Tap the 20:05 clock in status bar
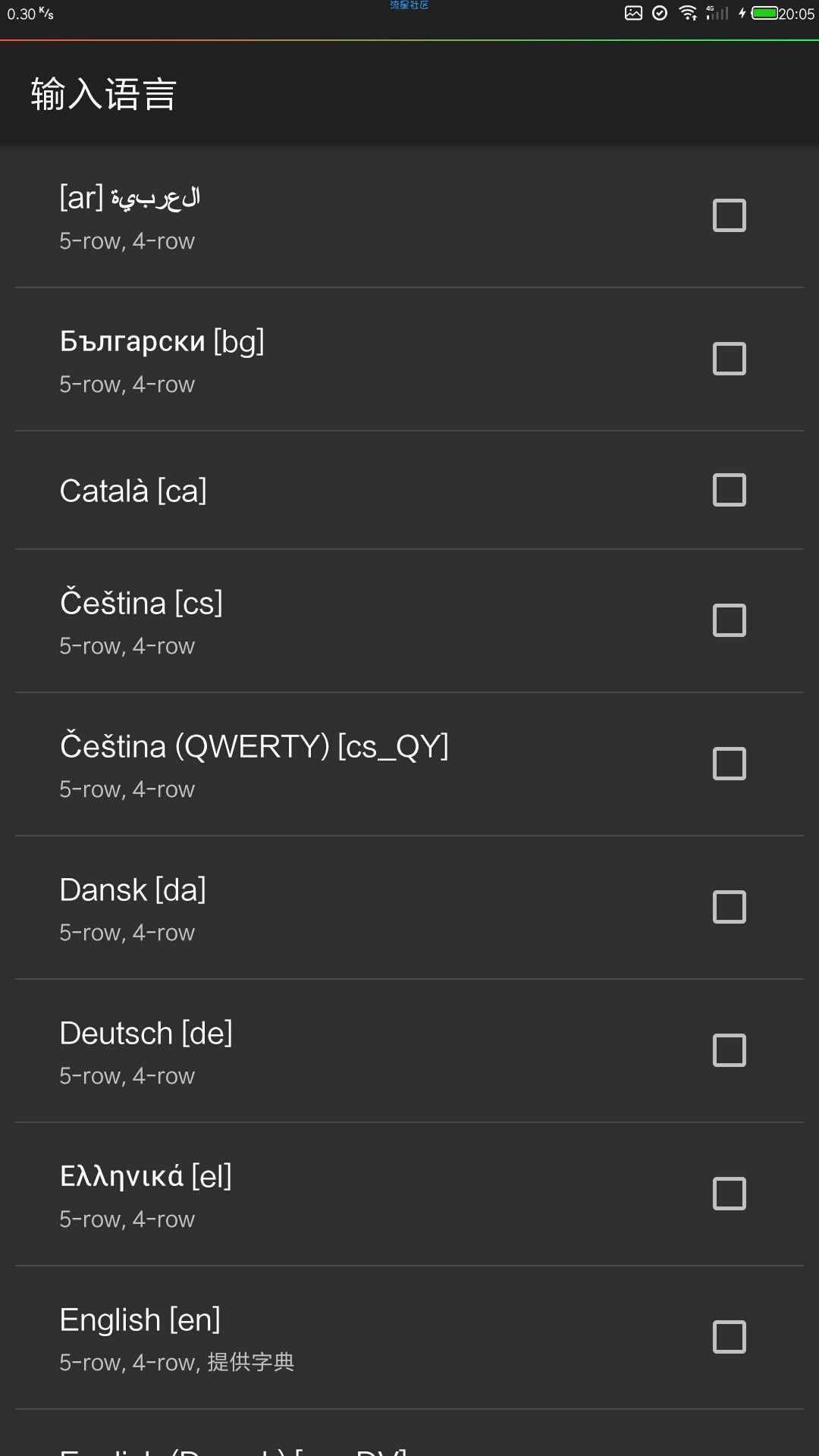This screenshot has width=819, height=1456. point(797,14)
